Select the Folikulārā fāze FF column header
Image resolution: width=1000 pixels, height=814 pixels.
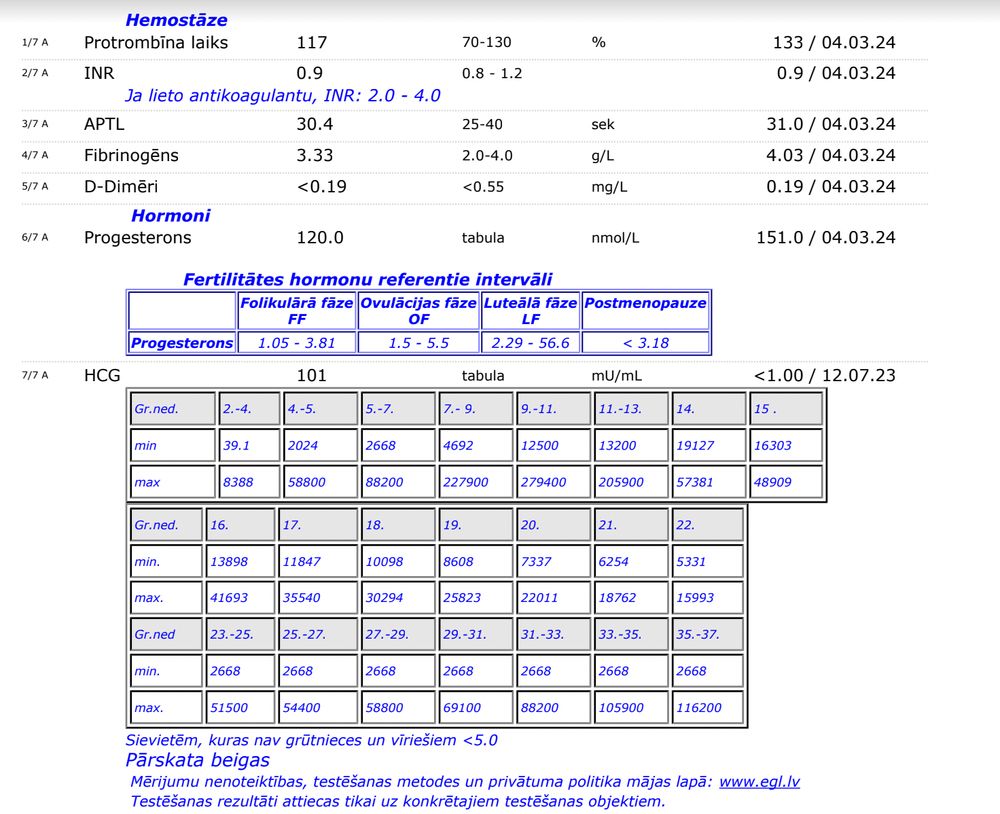(x=297, y=311)
